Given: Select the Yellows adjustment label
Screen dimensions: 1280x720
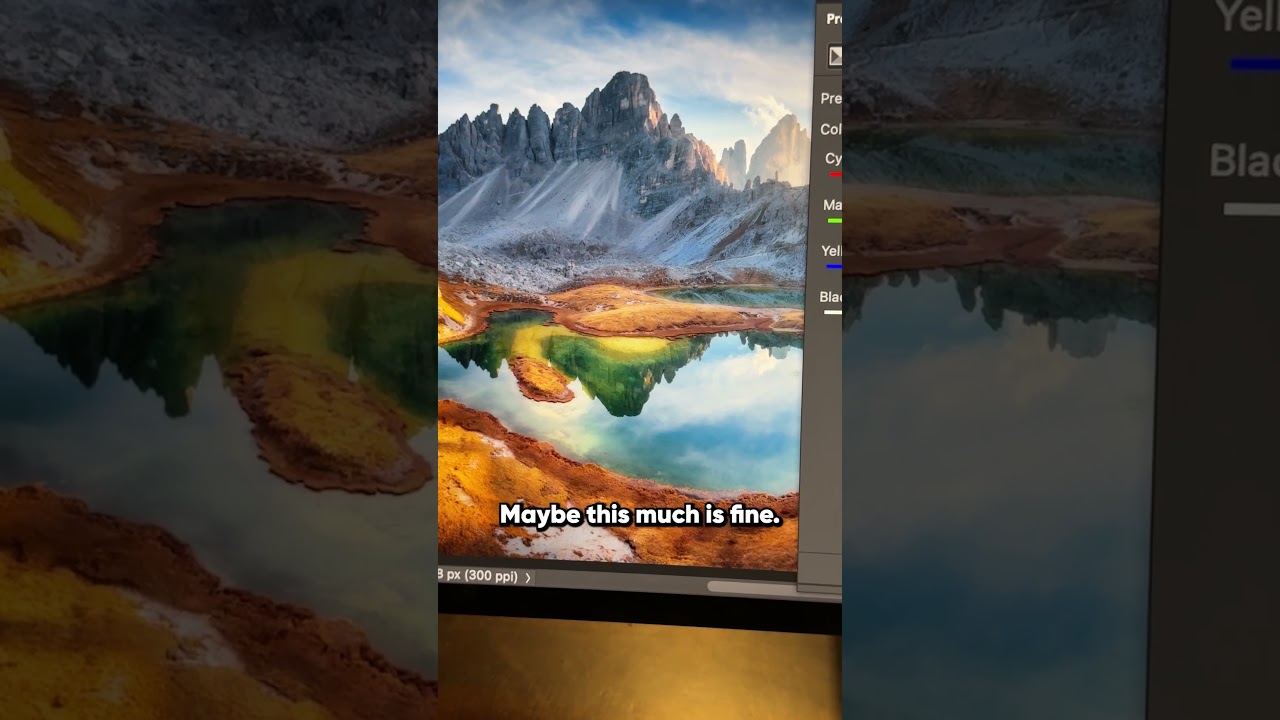Looking at the screenshot, I should [830, 252].
